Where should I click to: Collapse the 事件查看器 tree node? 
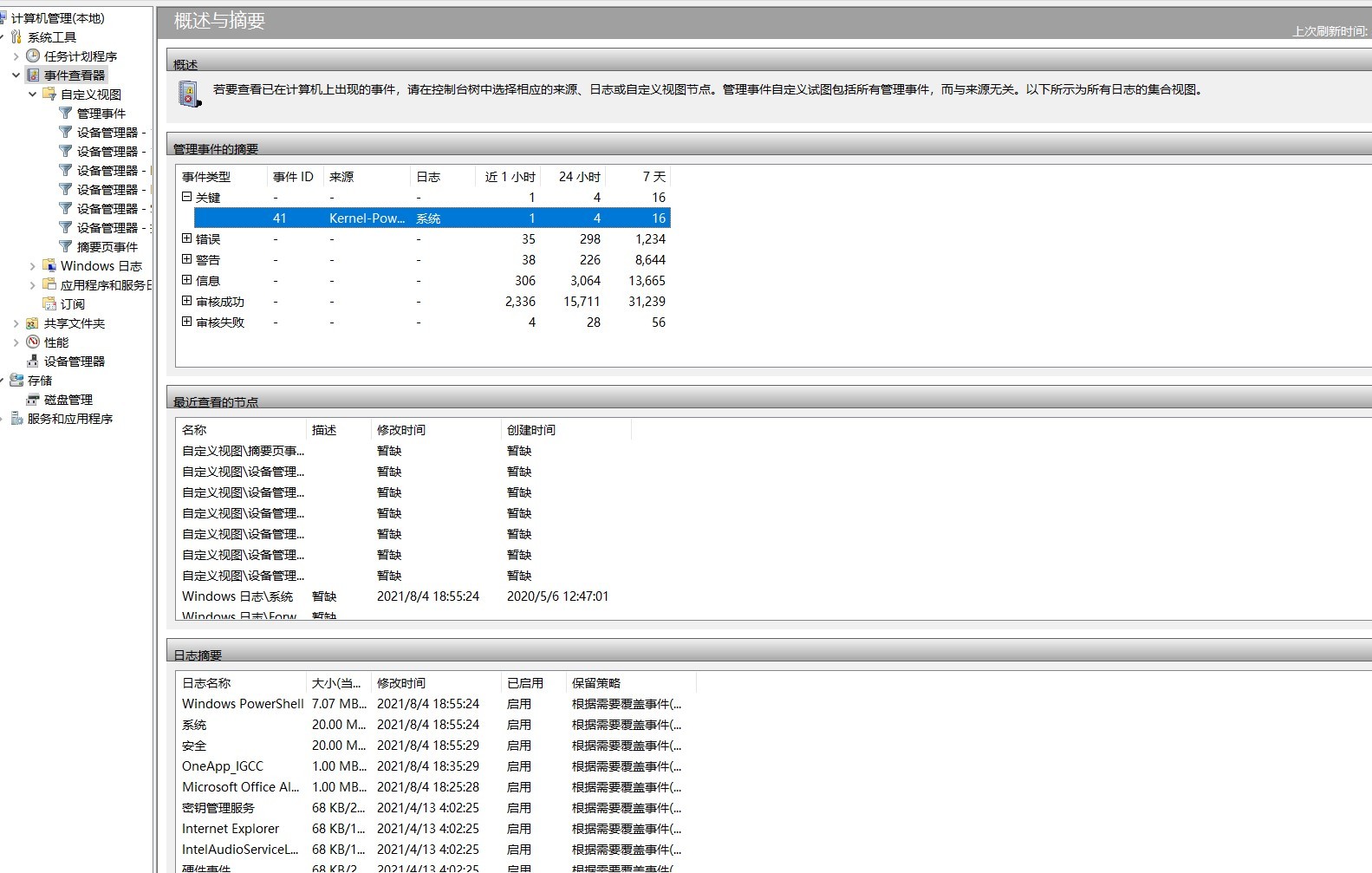pyautogui.click(x=16, y=75)
